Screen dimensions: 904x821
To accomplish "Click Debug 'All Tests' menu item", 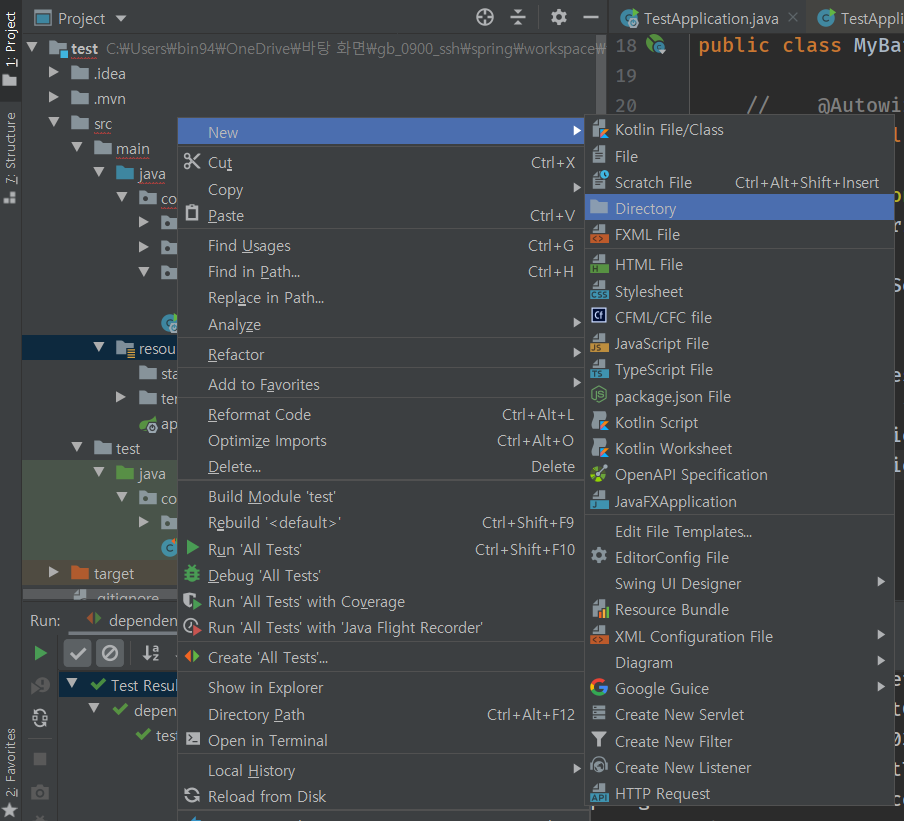I will click(x=381, y=575).
